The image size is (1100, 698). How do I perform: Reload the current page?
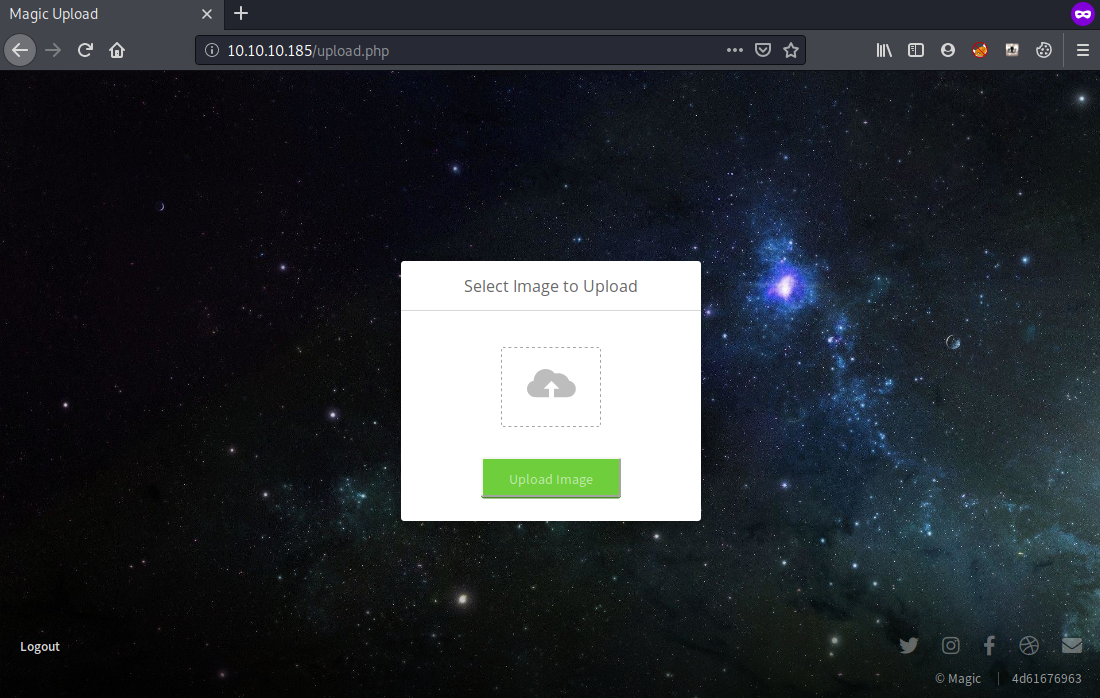pyautogui.click(x=86, y=50)
